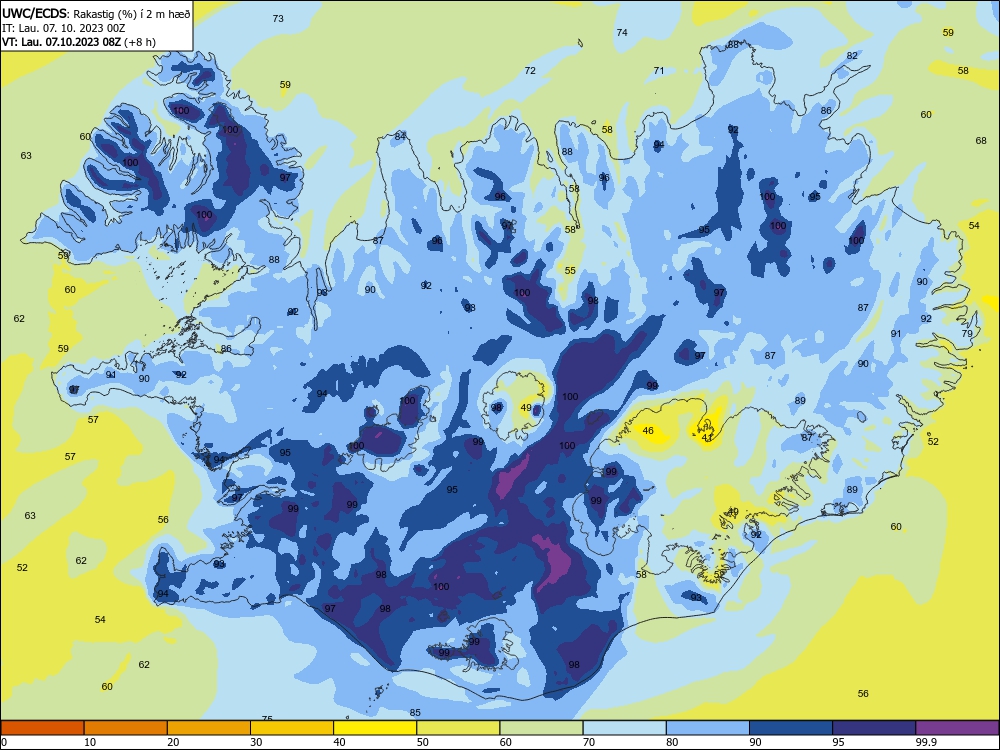Viewport: 1000px width, 750px height.
Task: Click the 10–20 orange legend swatch
Action: tap(126, 728)
